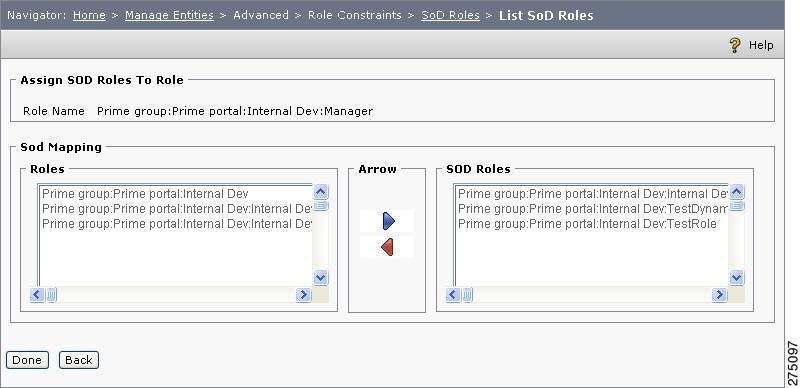The height and width of the screenshot is (388, 801).
Task: Click the red left arrow to remove role
Action: point(387,247)
